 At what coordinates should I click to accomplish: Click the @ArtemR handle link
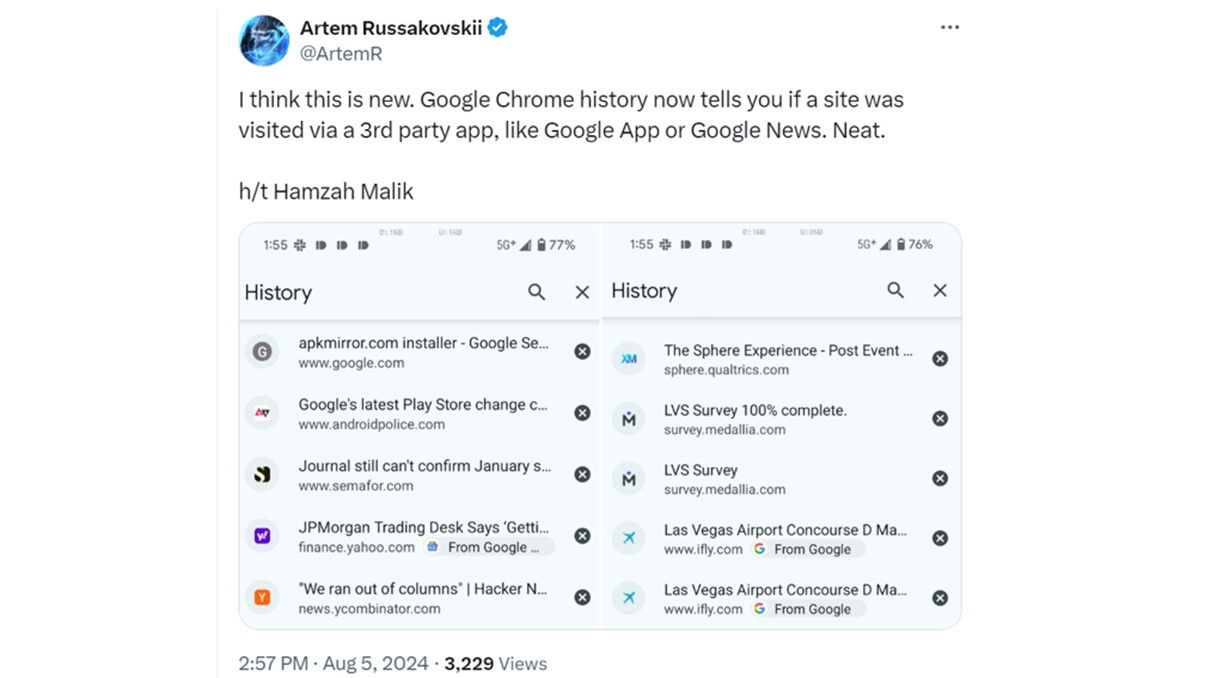(x=341, y=54)
